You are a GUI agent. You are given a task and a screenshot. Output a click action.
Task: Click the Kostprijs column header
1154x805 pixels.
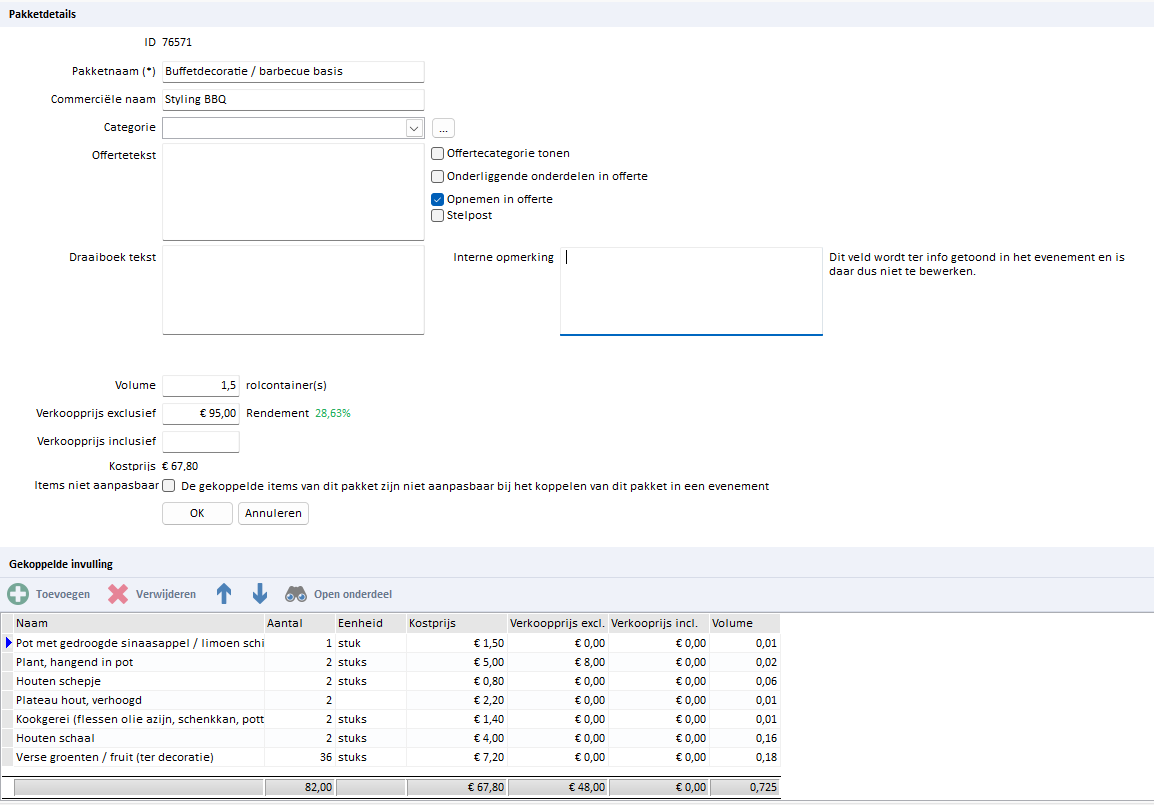tap(456, 623)
